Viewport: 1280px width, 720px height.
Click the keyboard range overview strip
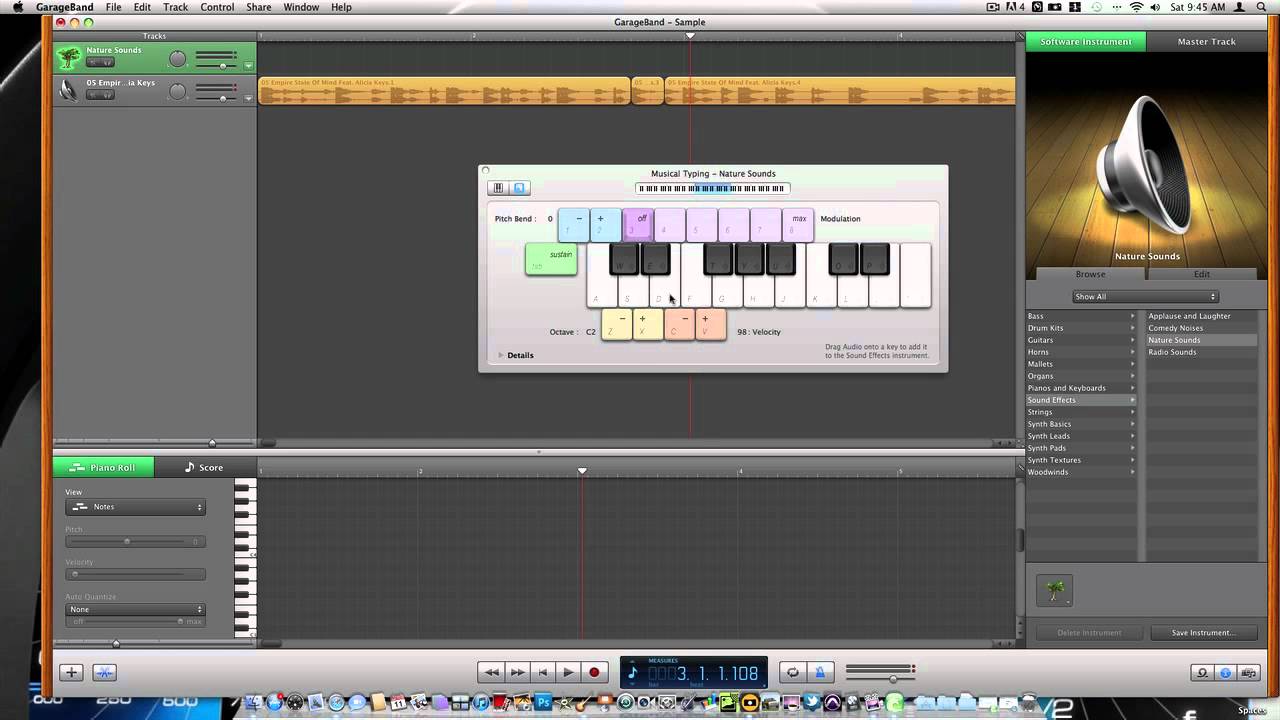coord(712,188)
